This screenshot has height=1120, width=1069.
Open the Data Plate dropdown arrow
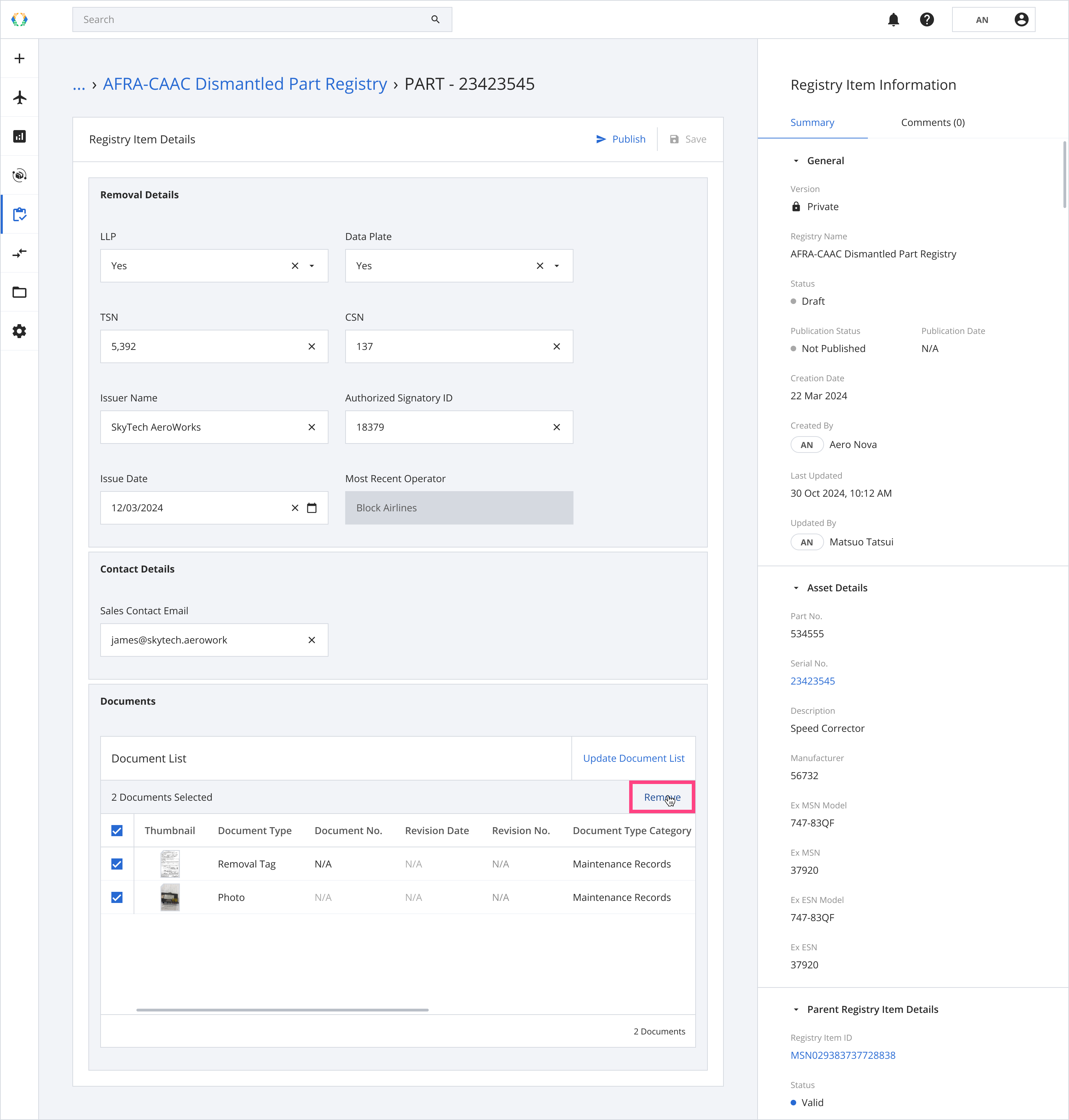(557, 266)
